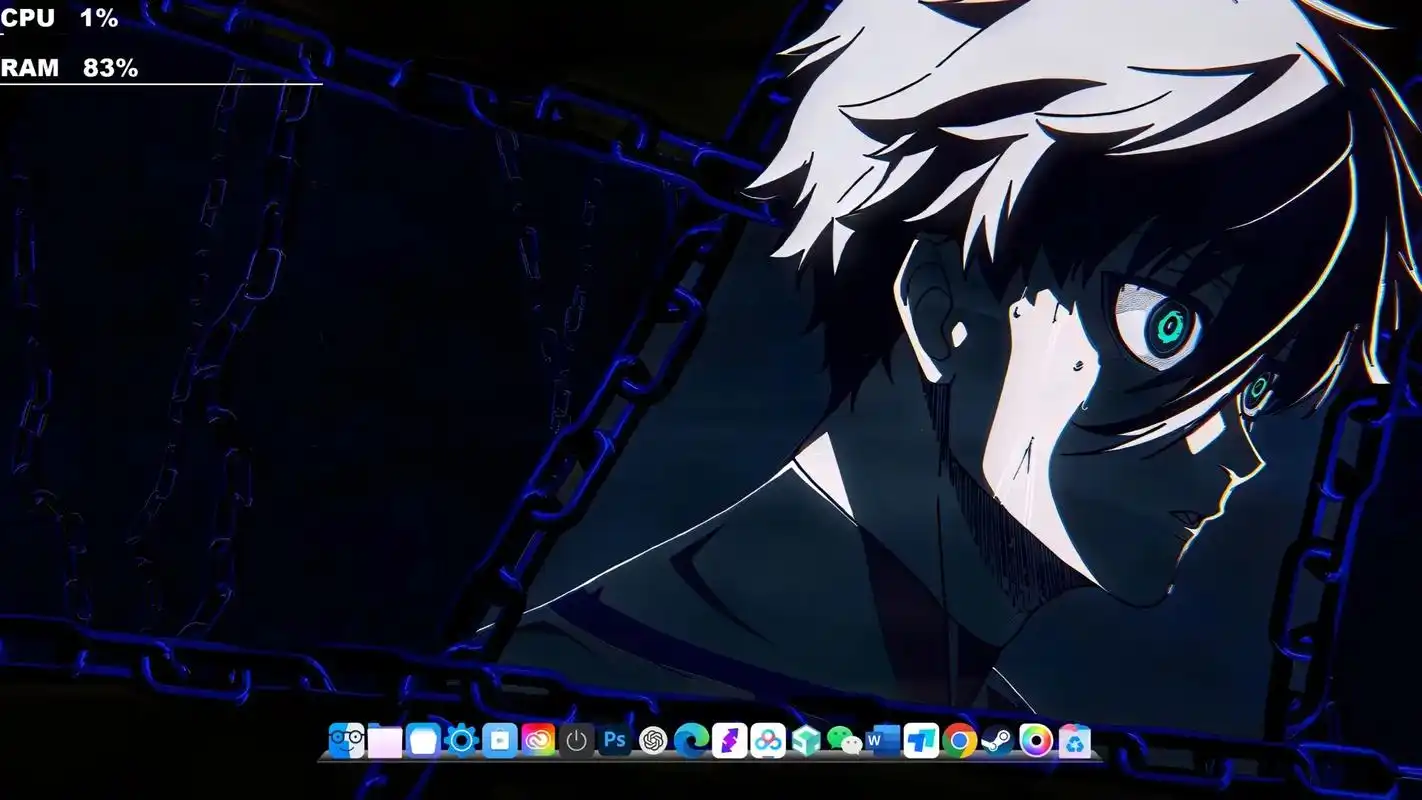Open the blue T-shaped app icon
This screenshot has height=800, width=1422.
coord(921,740)
